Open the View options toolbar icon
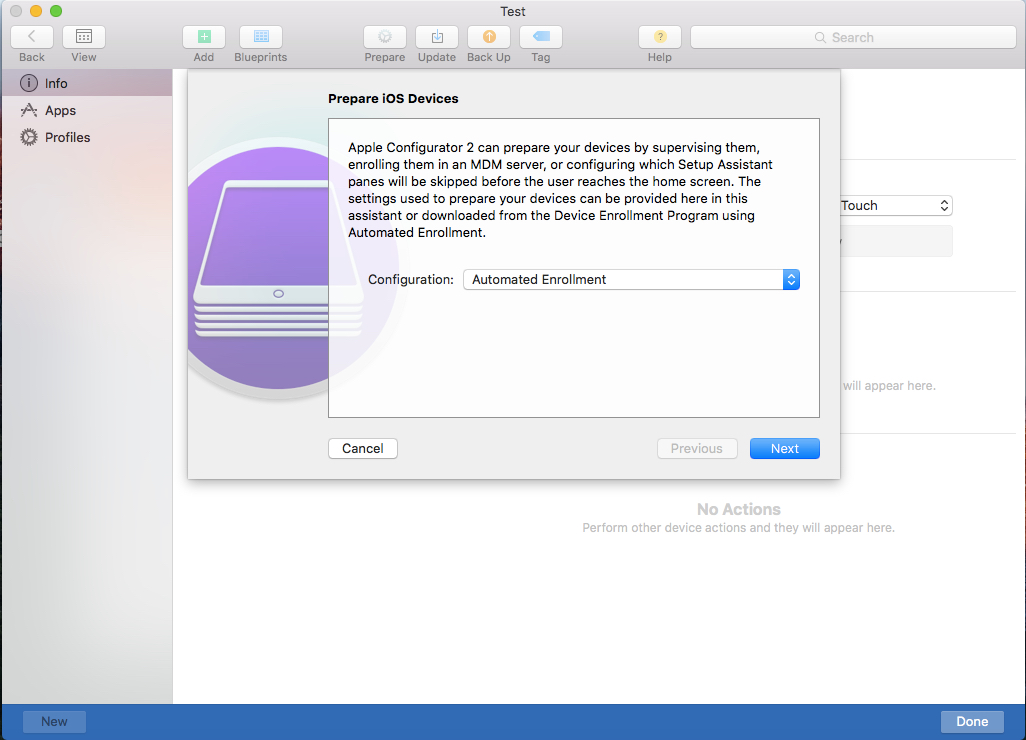The image size is (1026, 740). pos(84,37)
